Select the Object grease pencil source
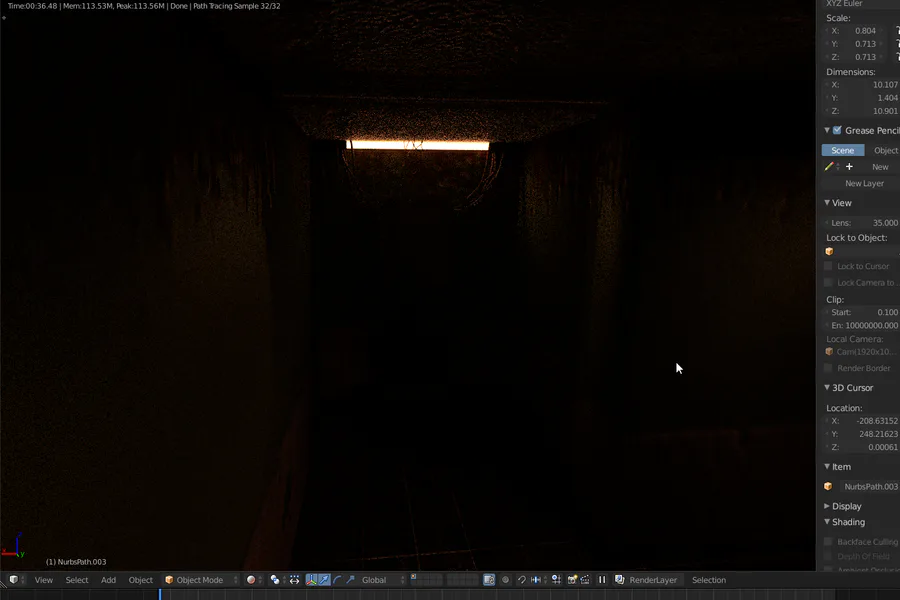Screen dimensions: 900x600 tap(885, 150)
